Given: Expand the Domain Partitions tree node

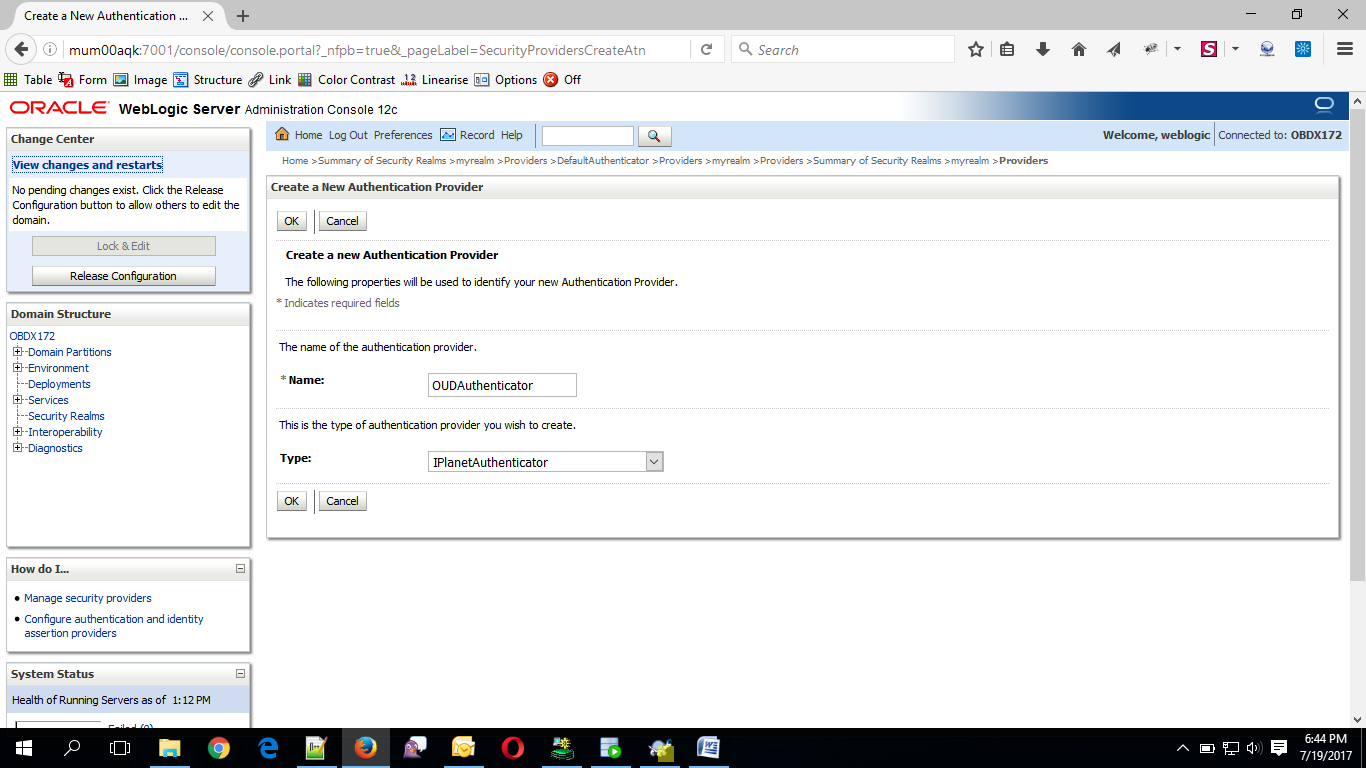Looking at the screenshot, I should click(17, 352).
